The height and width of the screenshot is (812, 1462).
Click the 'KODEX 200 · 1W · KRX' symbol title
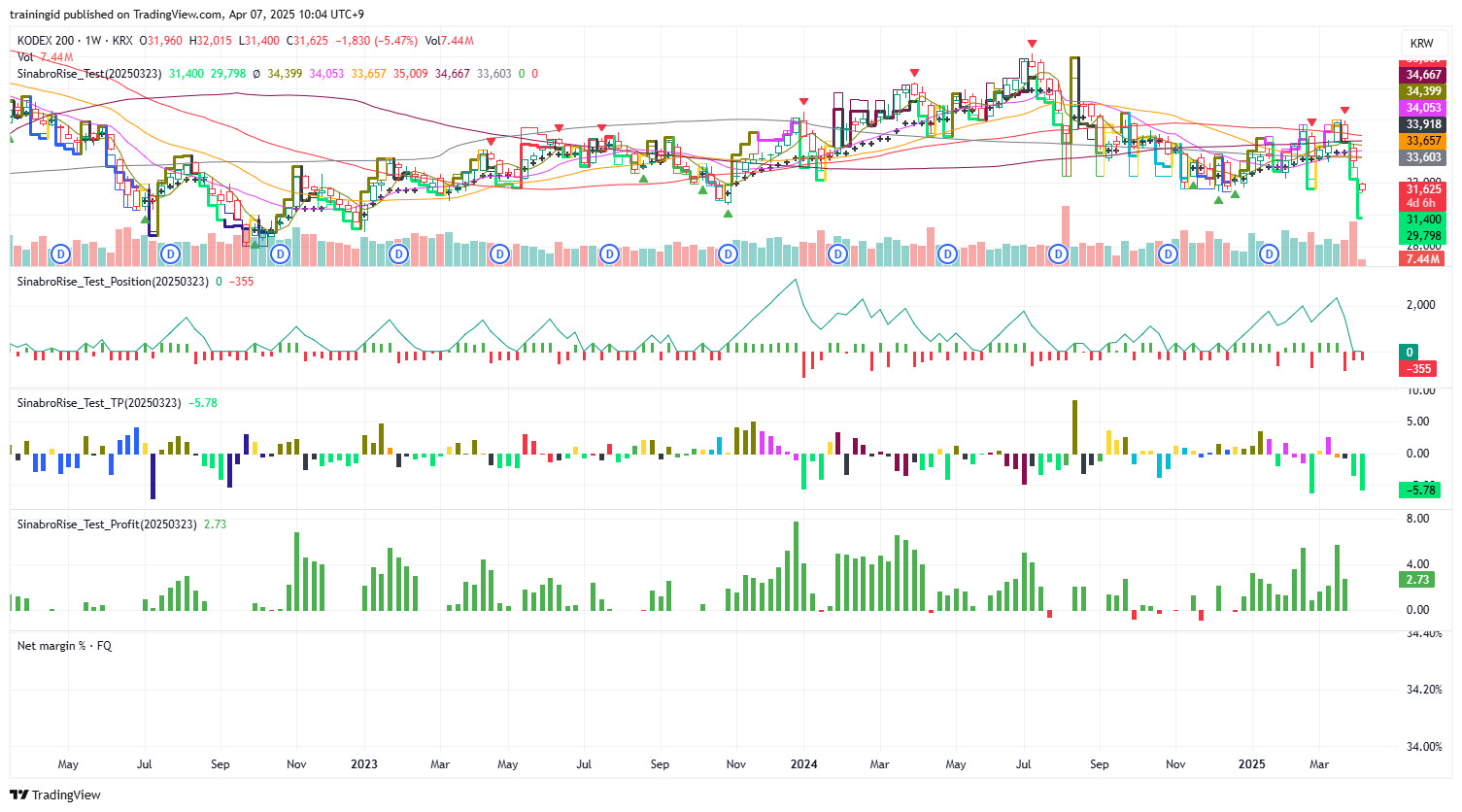pyautogui.click(x=75, y=41)
